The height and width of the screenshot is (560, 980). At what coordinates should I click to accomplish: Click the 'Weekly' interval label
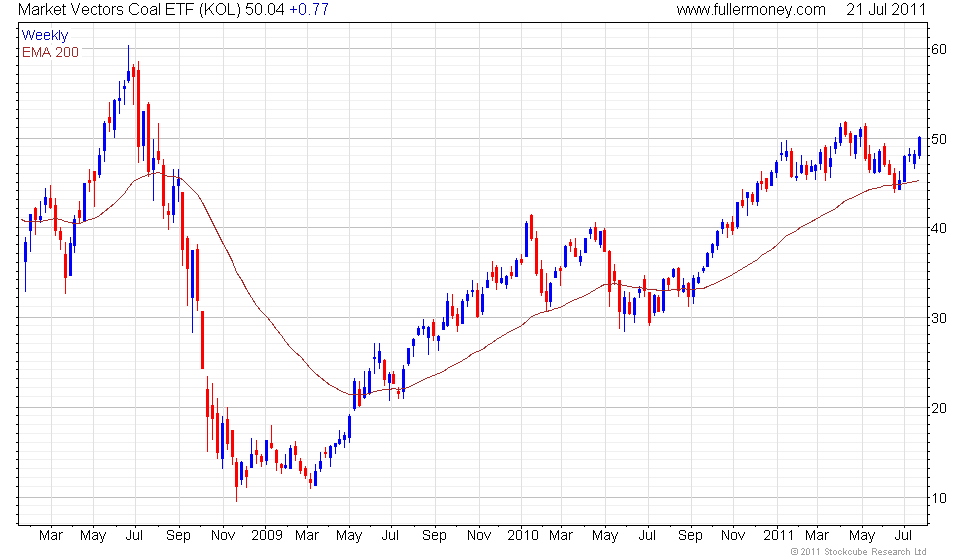tap(45, 36)
